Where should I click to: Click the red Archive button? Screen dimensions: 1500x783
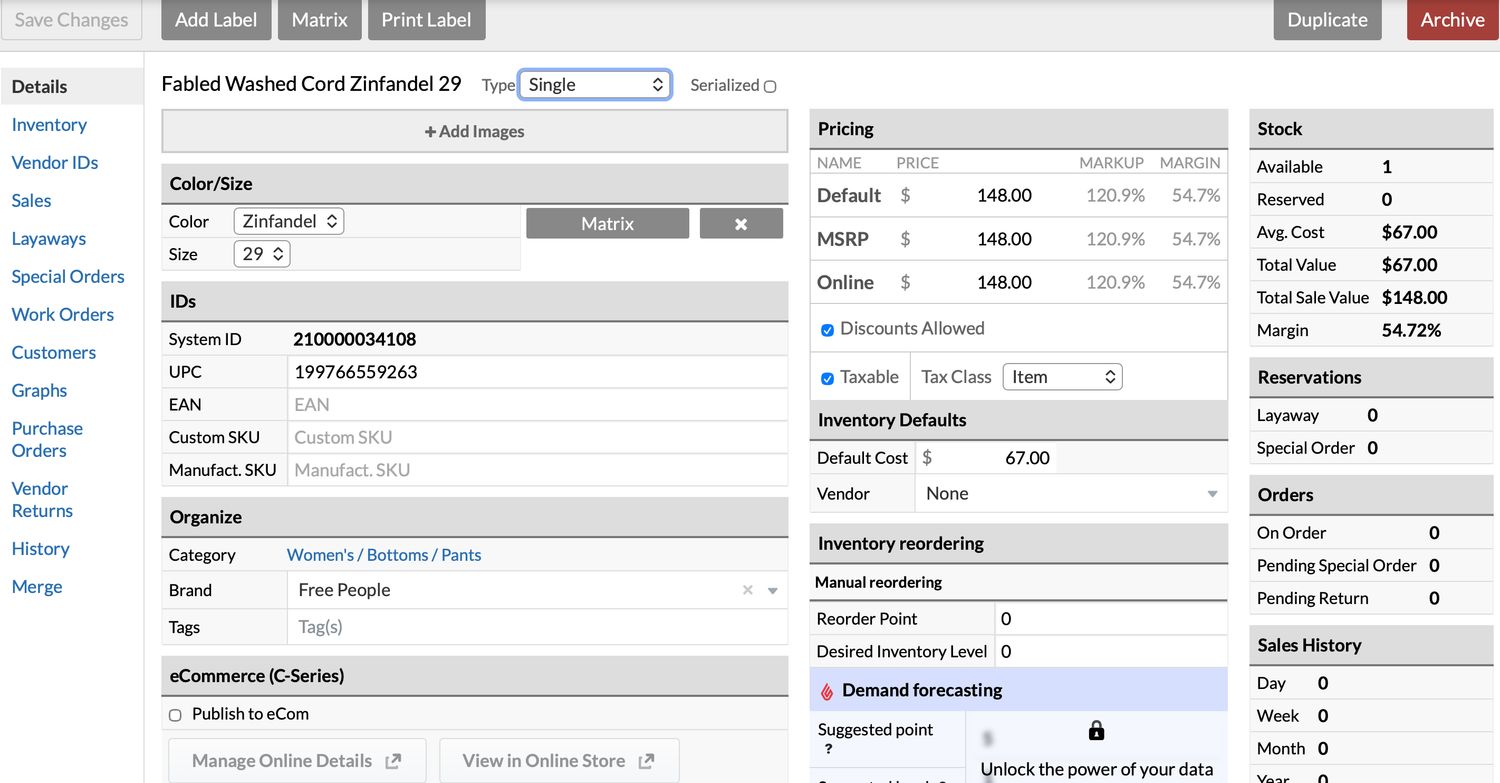point(1452,20)
